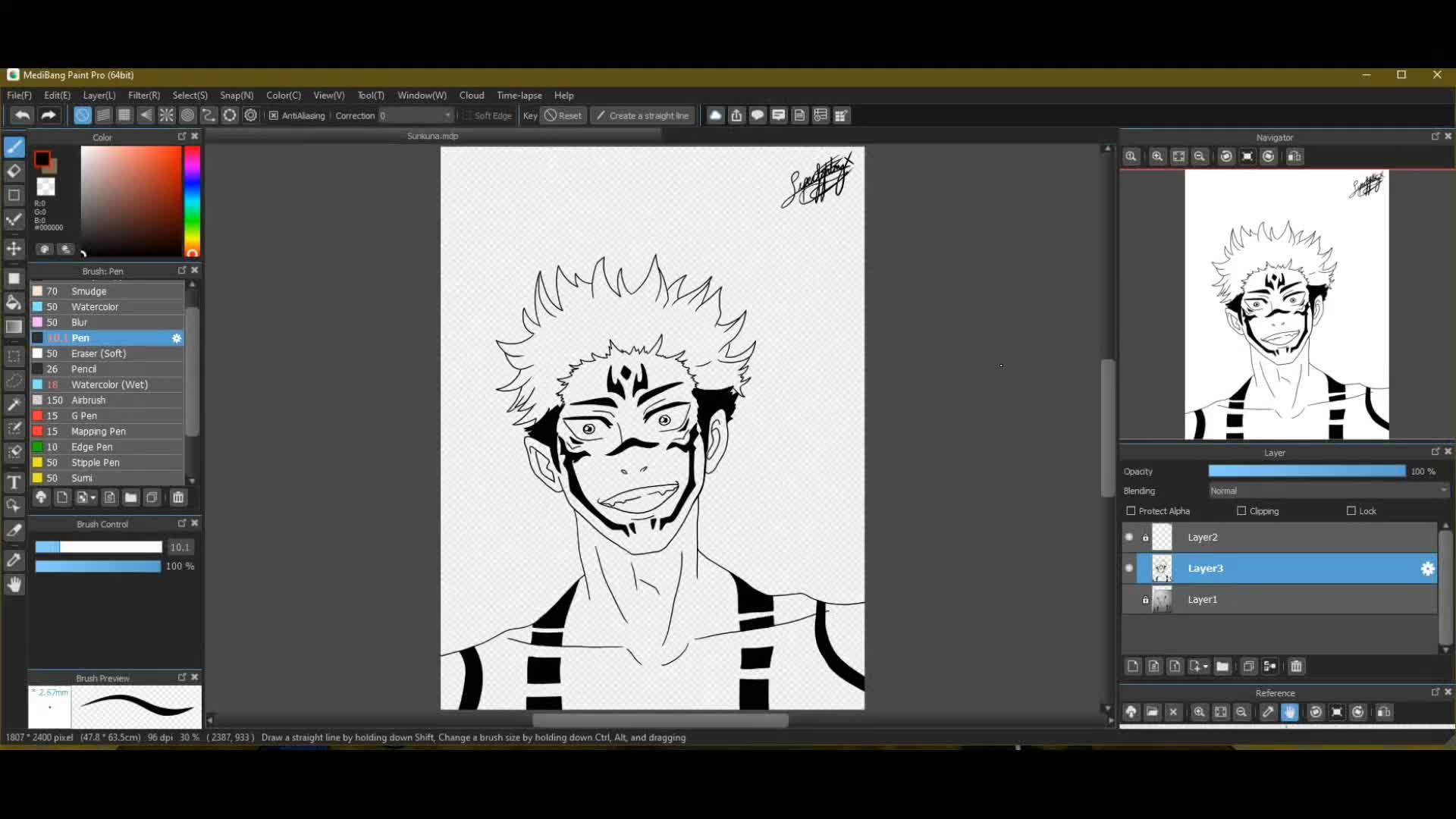Click the foreground color swatch

tap(42, 159)
